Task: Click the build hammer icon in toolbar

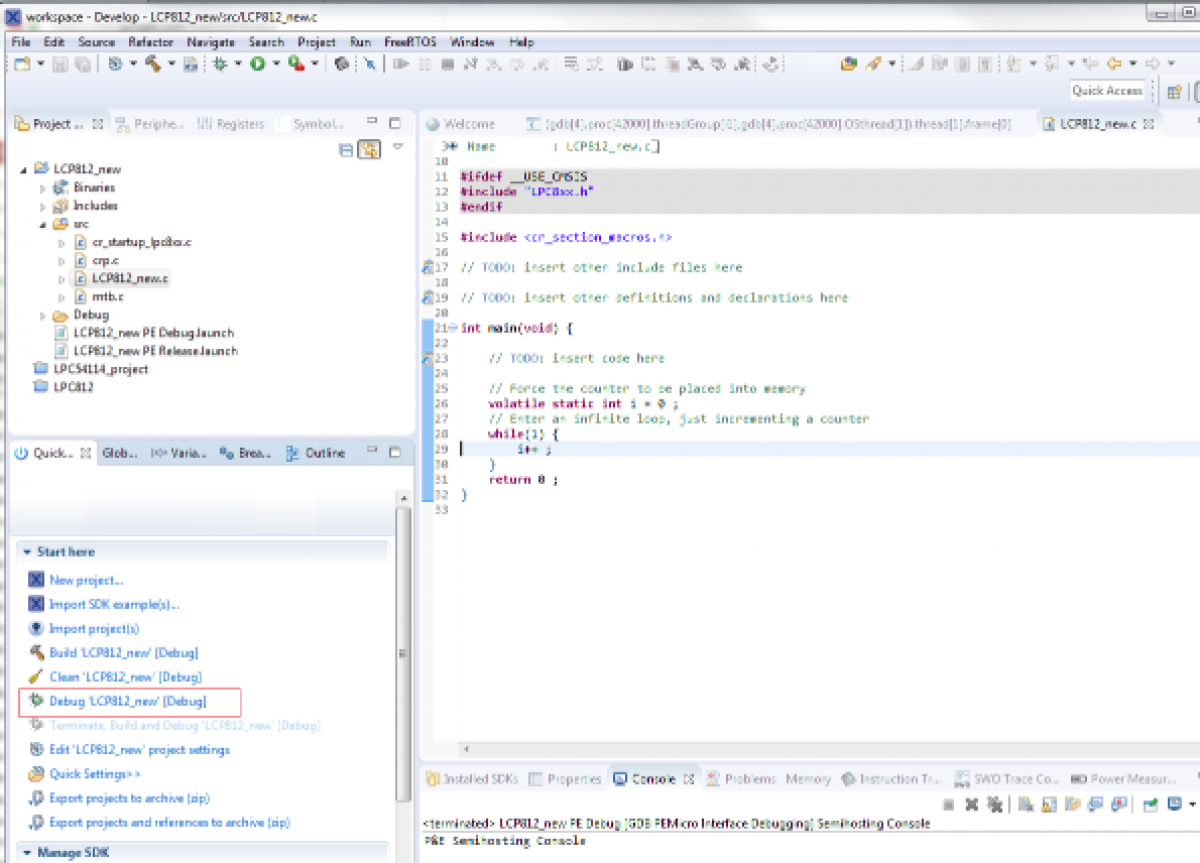Action: coord(152,64)
